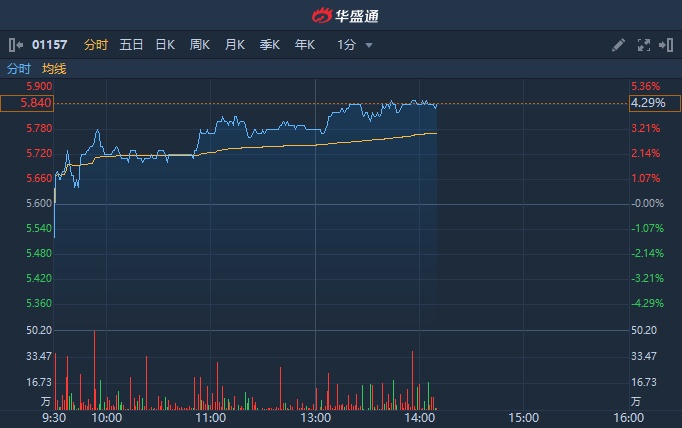Click the collapse panel icon beside 01157
This screenshot has height=428, width=682.
coord(15,45)
